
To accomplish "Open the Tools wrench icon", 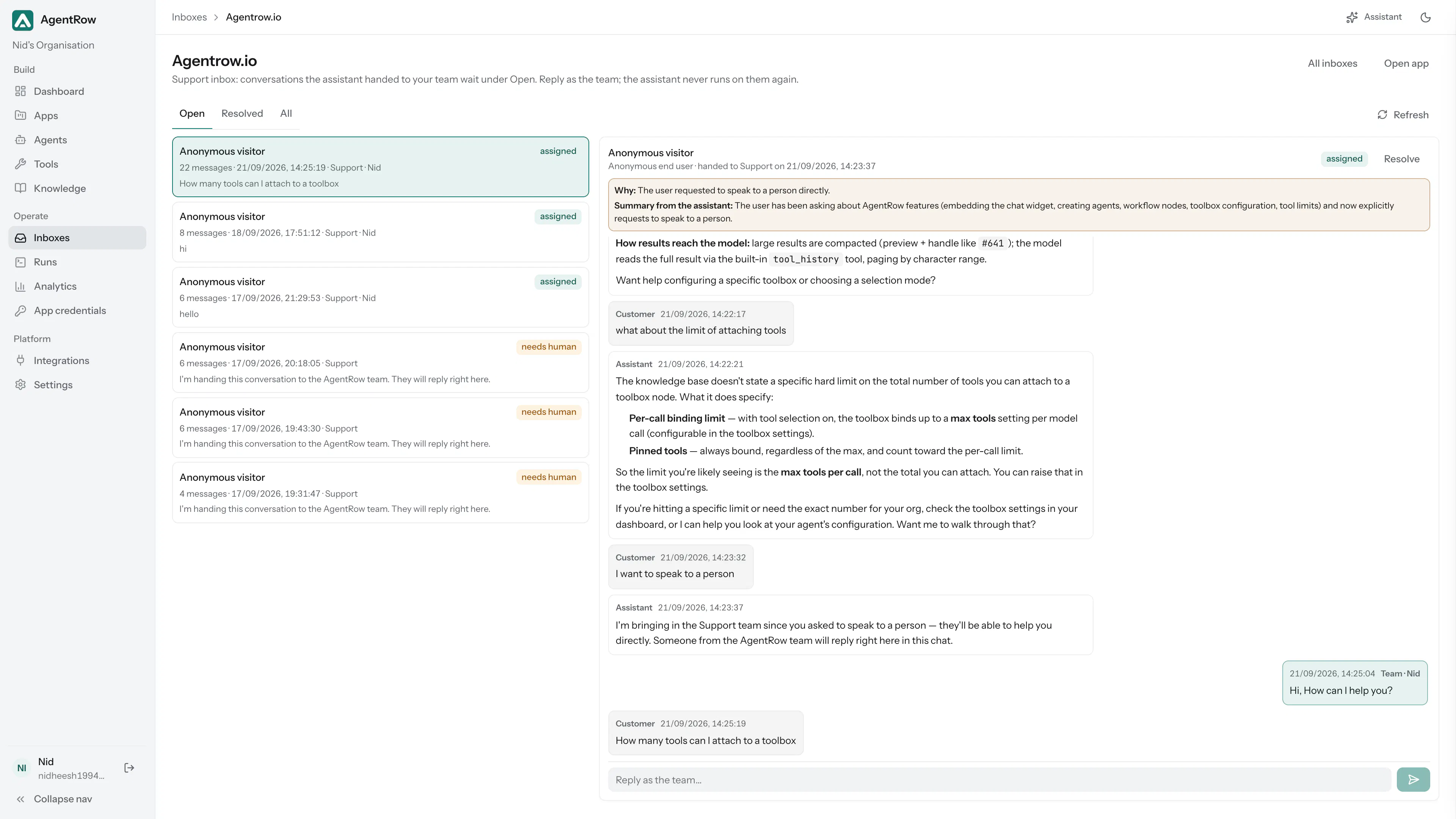I will tap(20, 164).
